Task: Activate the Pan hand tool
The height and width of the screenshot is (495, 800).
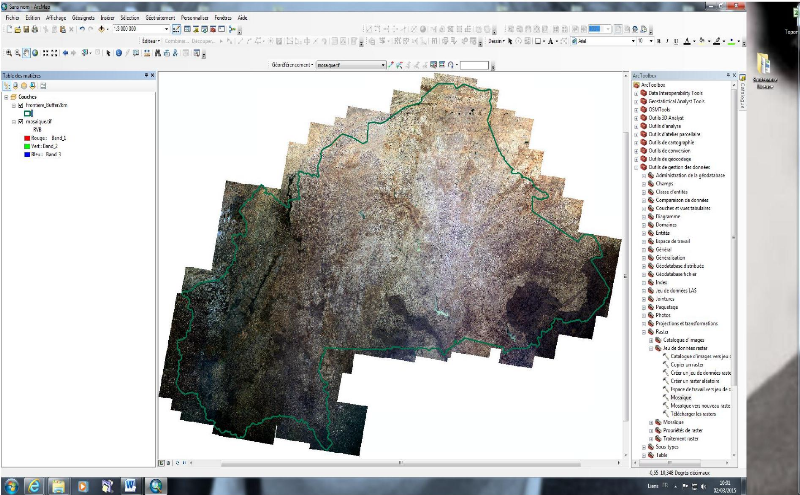Action: tap(27, 53)
